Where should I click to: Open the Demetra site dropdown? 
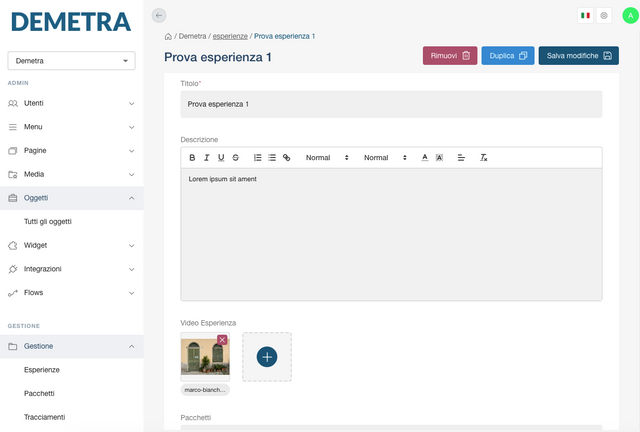click(71, 61)
